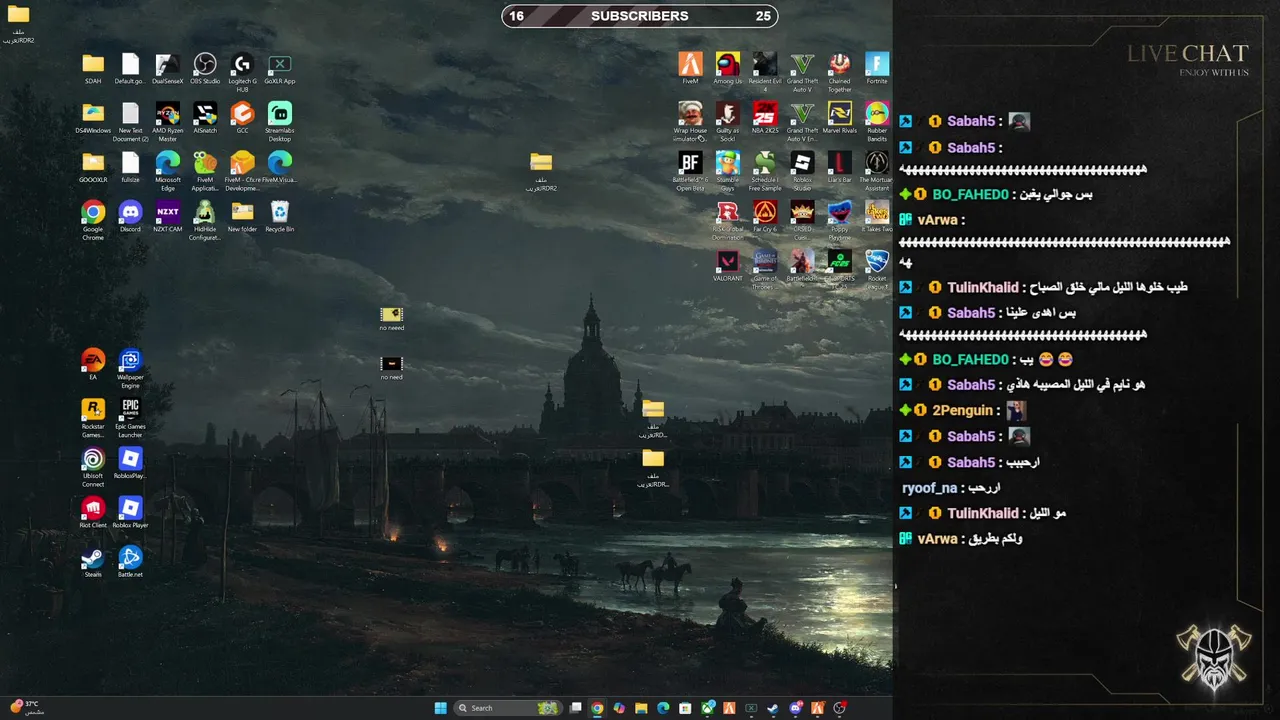
Task: Select the Among Us game shortcut
Action: (728, 69)
